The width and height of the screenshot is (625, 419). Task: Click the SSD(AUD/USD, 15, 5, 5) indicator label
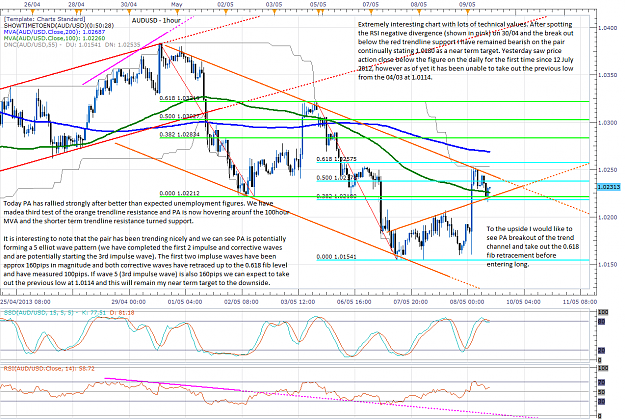(x=39, y=313)
